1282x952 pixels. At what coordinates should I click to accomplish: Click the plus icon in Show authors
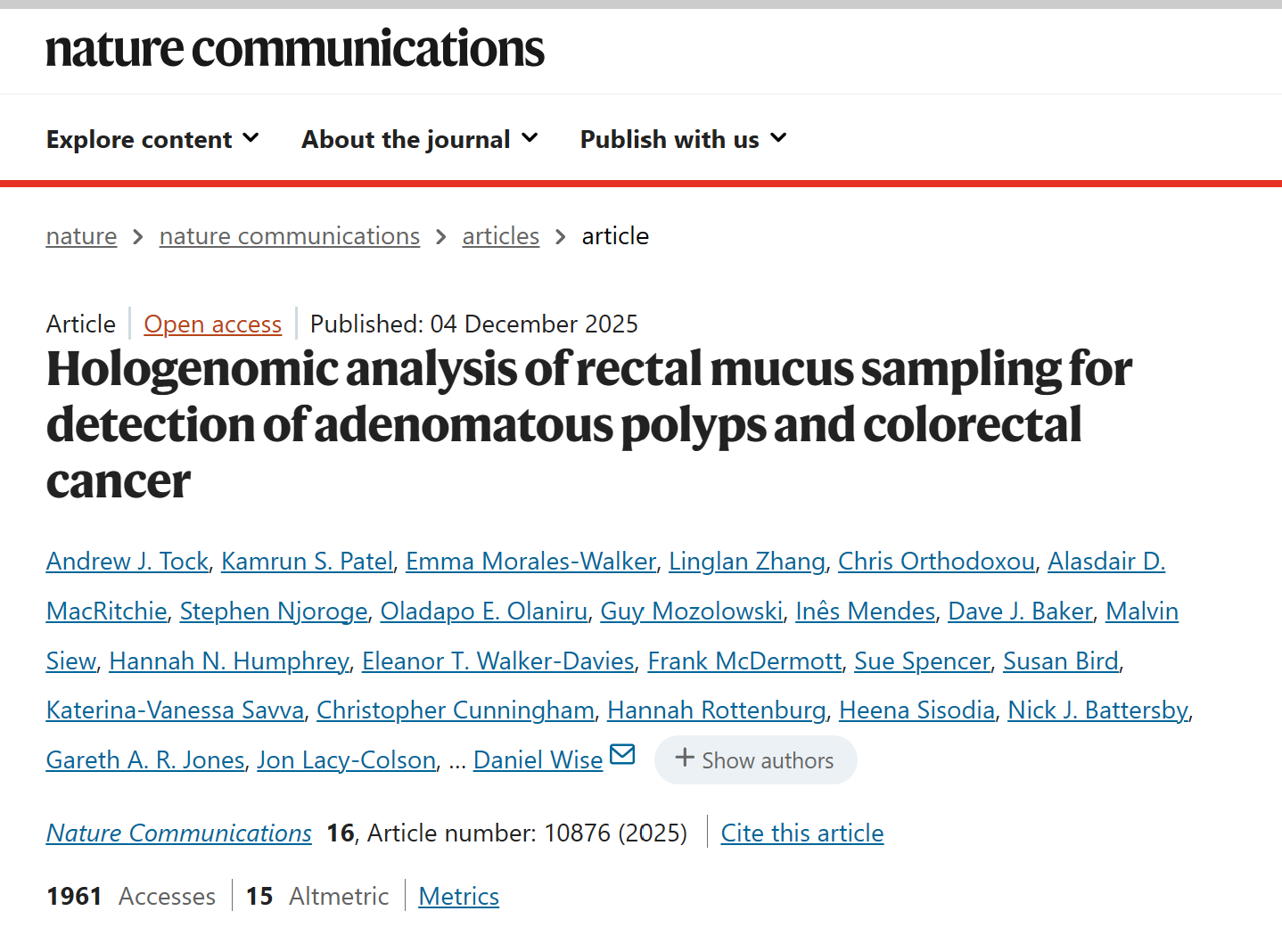(685, 758)
